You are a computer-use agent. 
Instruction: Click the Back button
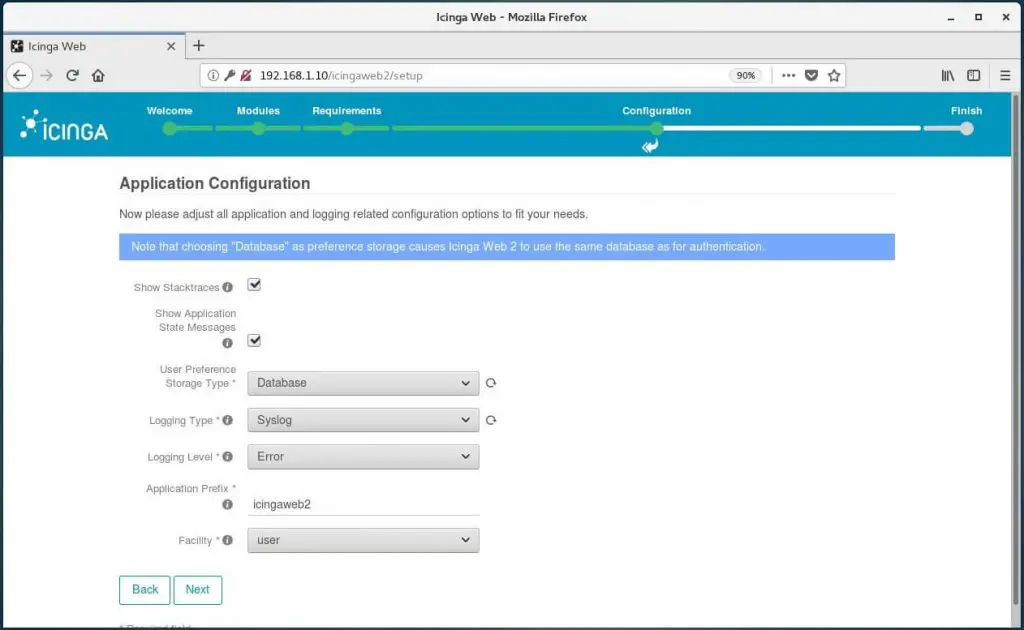tap(145, 590)
